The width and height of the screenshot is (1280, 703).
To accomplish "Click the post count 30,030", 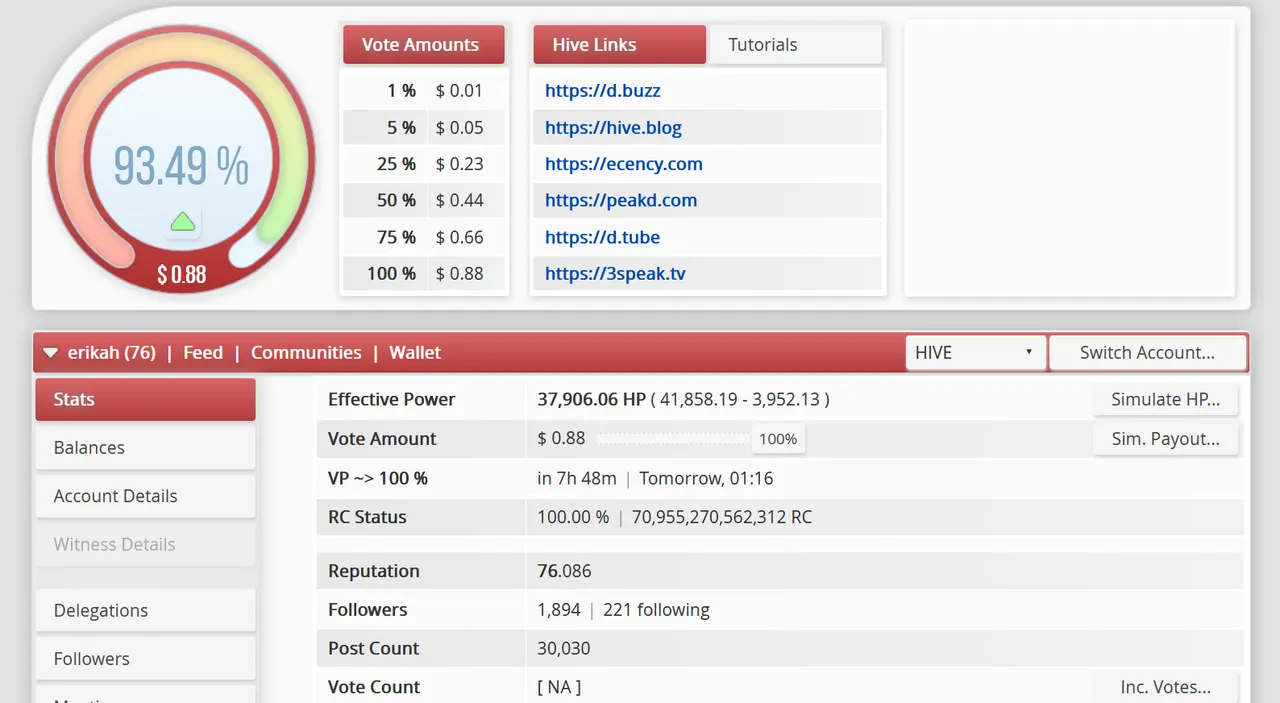I will (x=564, y=648).
